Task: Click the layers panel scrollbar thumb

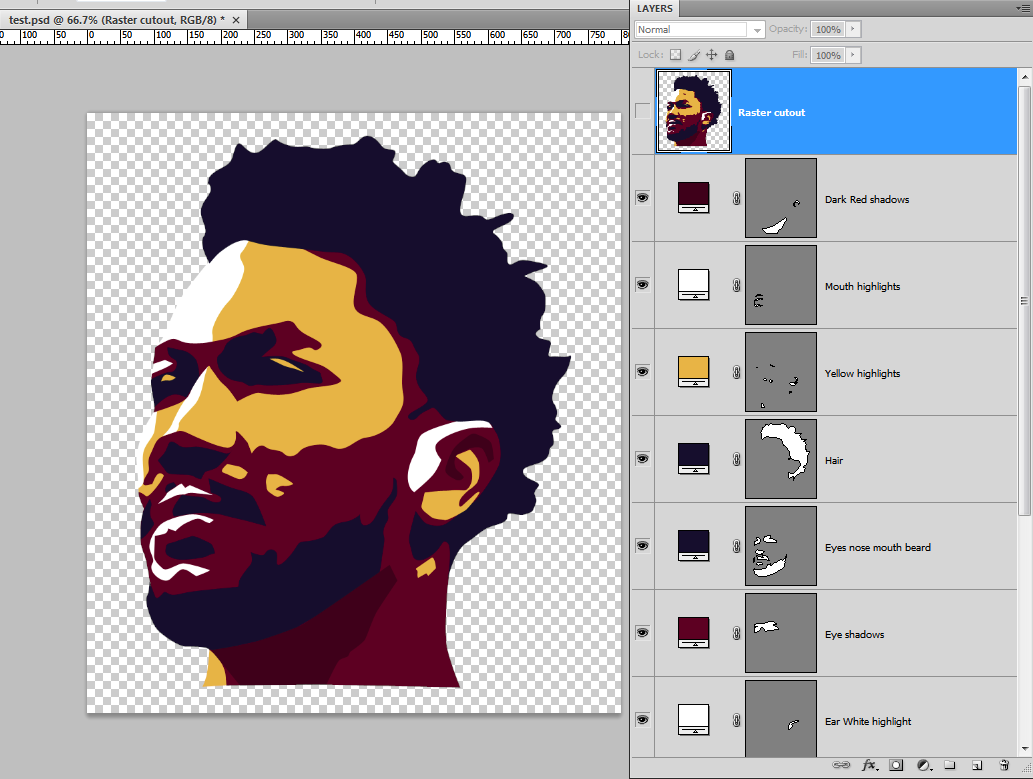Action: click(x=1024, y=301)
